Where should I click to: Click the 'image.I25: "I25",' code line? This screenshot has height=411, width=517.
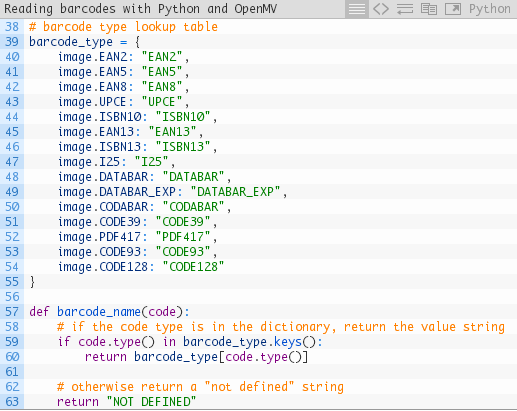pos(117,162)
